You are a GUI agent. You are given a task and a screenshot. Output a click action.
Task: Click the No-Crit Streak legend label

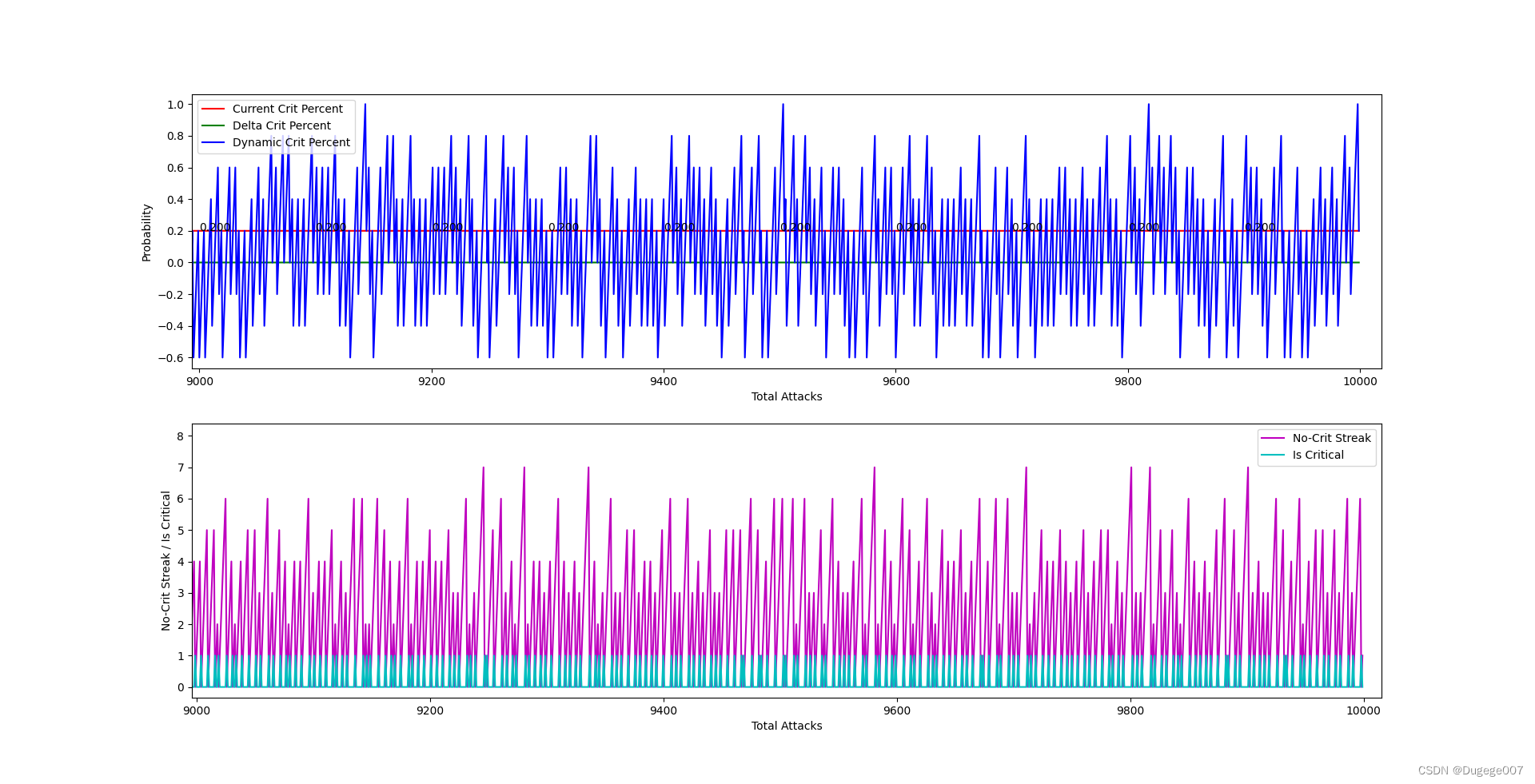[1331, 438]
